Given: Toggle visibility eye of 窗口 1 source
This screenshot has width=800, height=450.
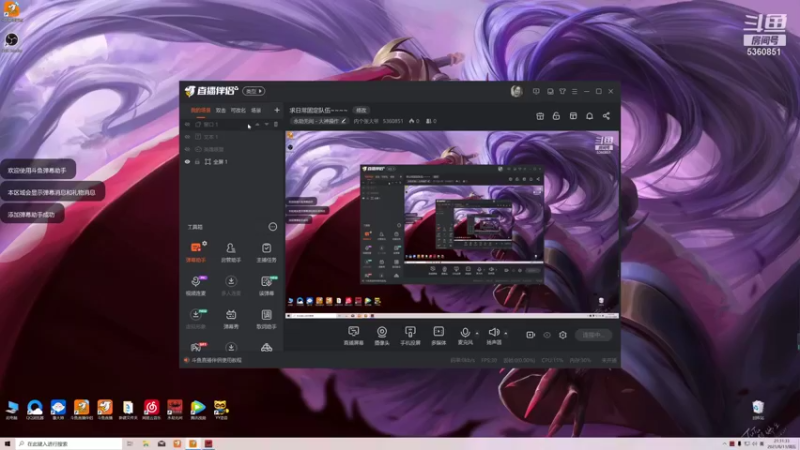Looking at the screenshot, I should pyautogui.click(x=187, y=124).
